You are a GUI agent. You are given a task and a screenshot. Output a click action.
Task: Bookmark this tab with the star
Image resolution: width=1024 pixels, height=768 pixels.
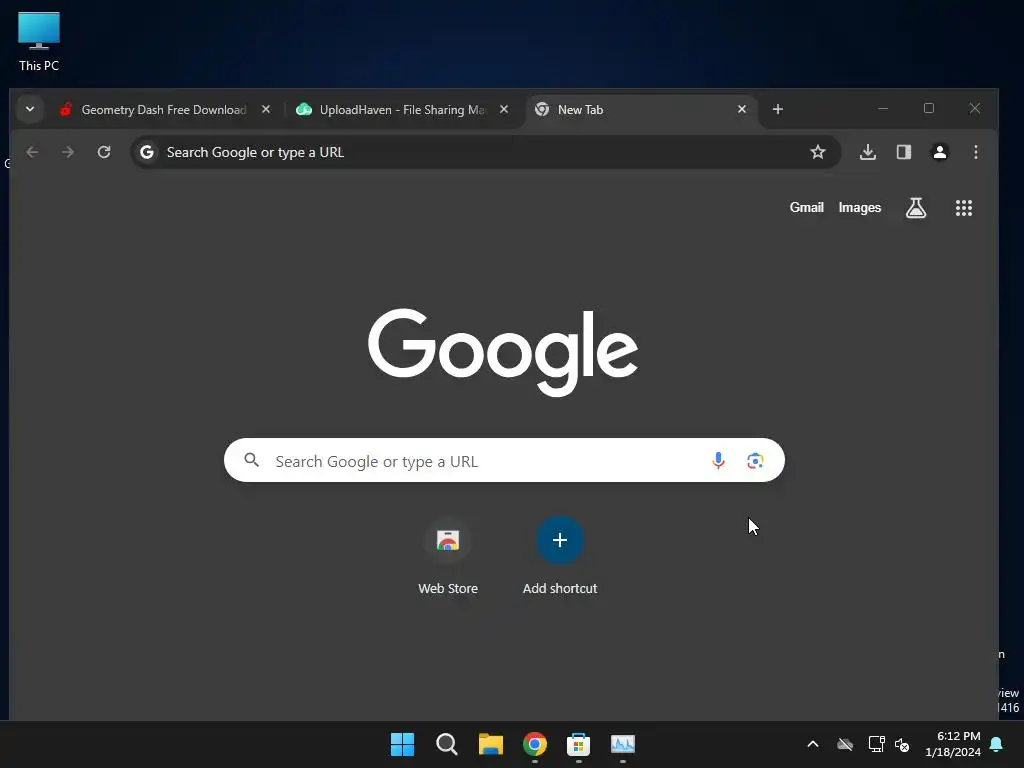(818, 152)
